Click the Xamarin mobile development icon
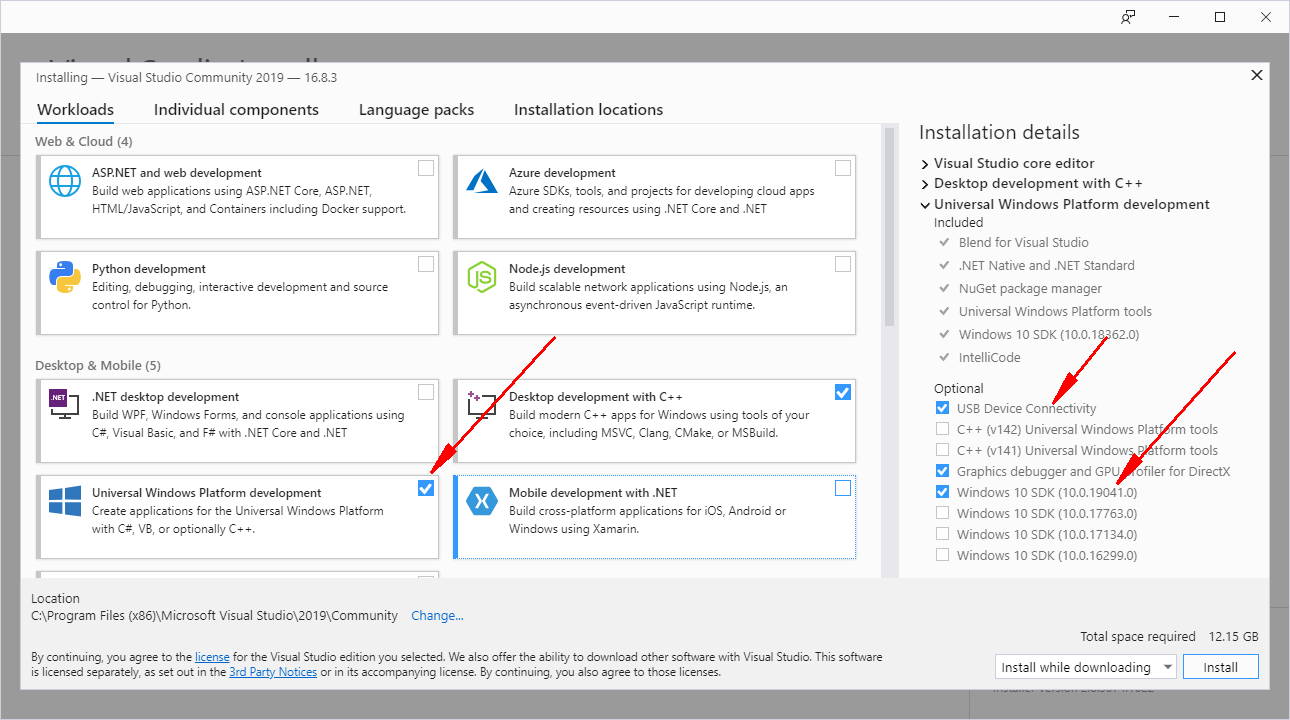The image size is (1290, 720). tap(482, 501)
